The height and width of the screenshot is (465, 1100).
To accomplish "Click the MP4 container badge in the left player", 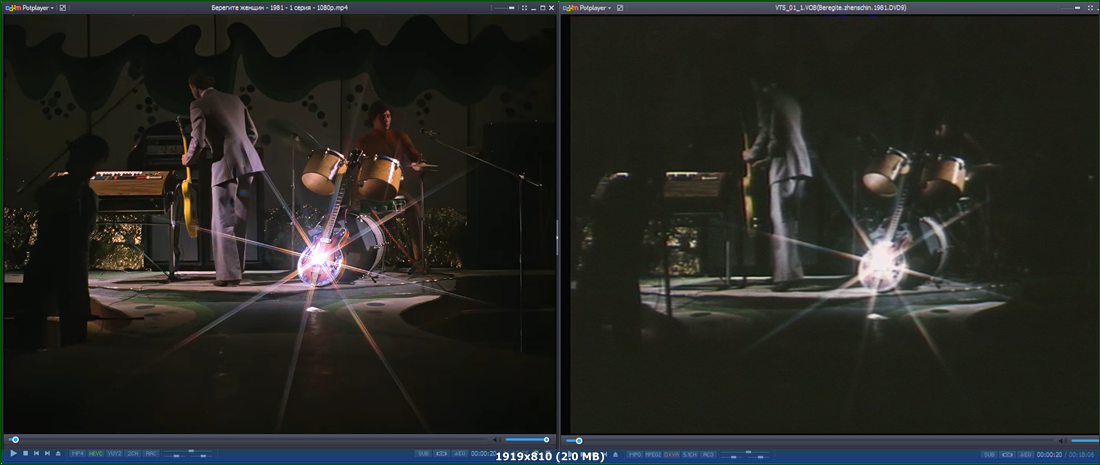I will (77, 454).
